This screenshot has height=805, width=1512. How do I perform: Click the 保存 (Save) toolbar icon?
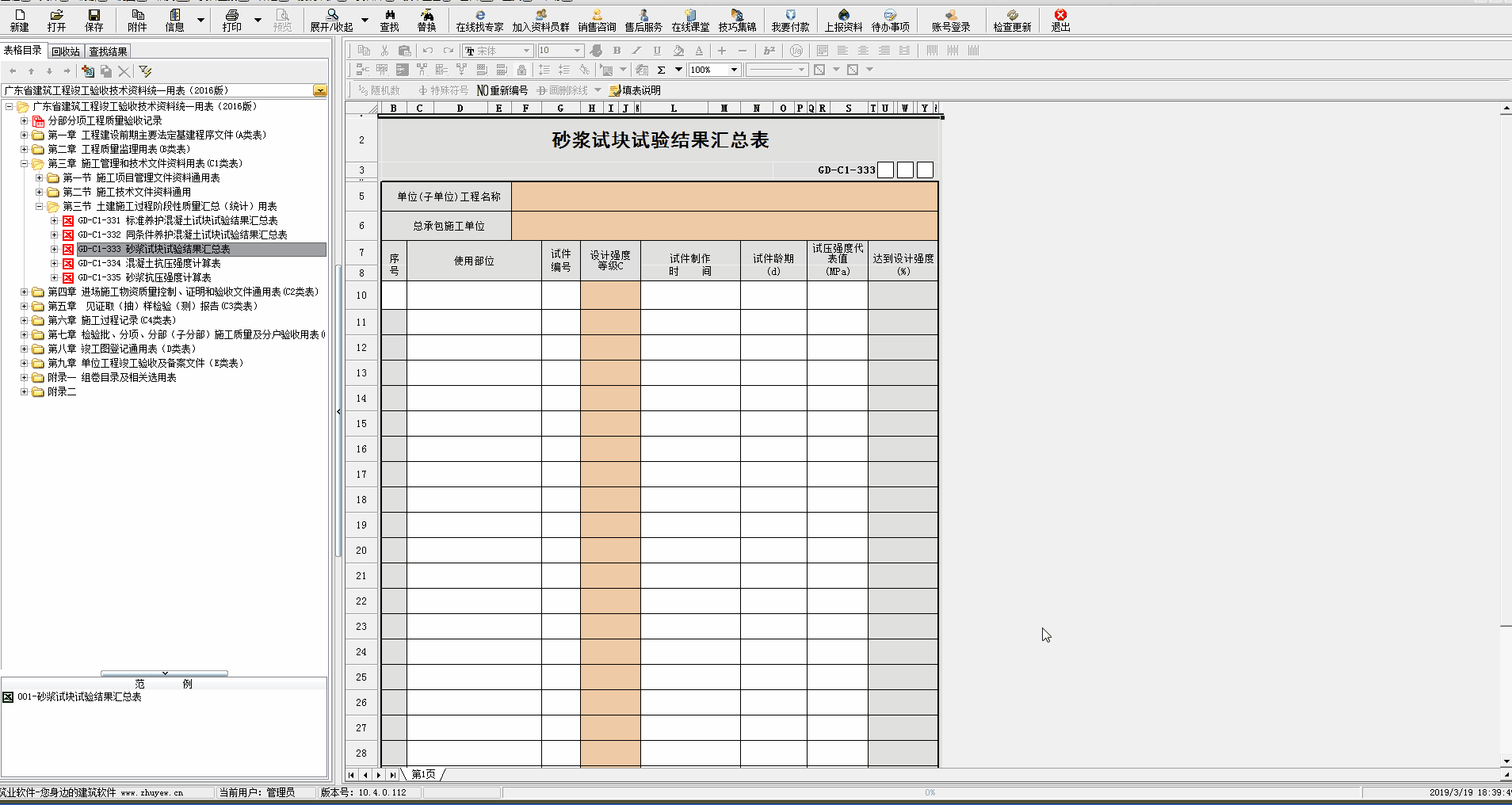click(x=94, y=20)
